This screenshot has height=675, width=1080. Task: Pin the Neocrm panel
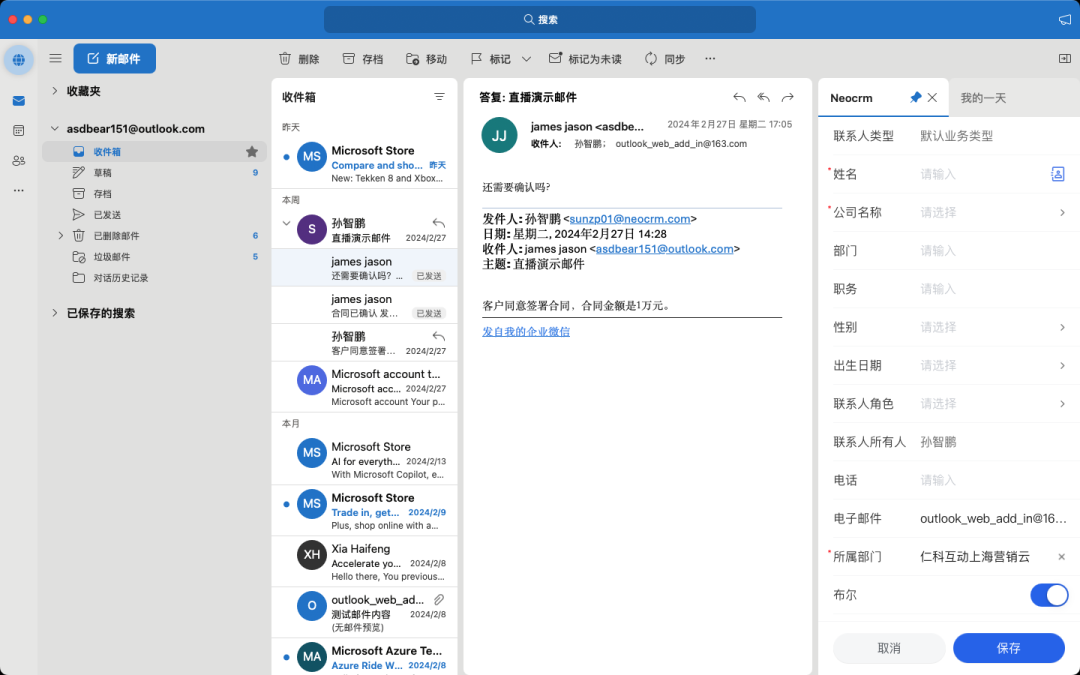tap(915, 98)
